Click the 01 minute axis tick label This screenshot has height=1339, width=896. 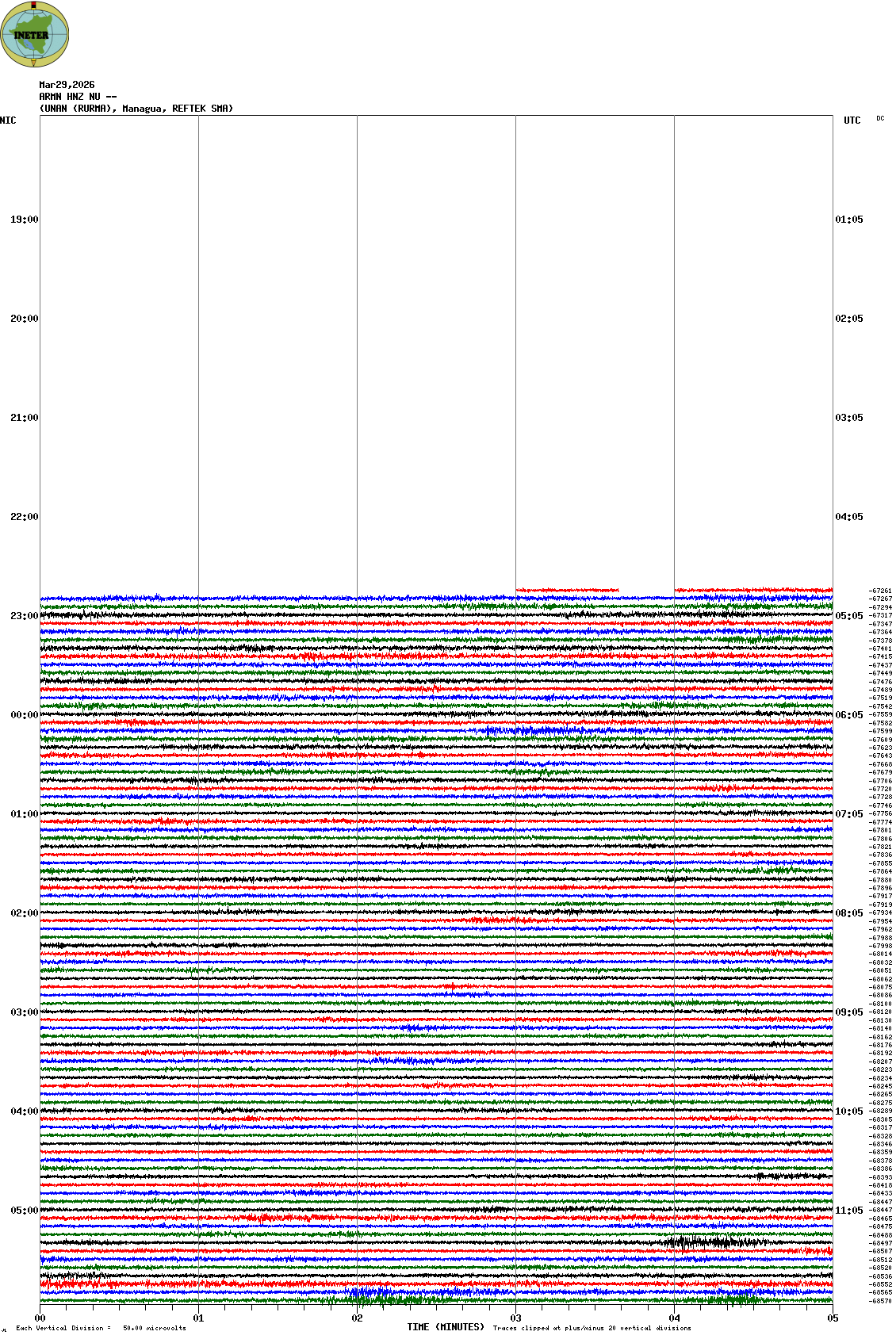point(198,1318)
